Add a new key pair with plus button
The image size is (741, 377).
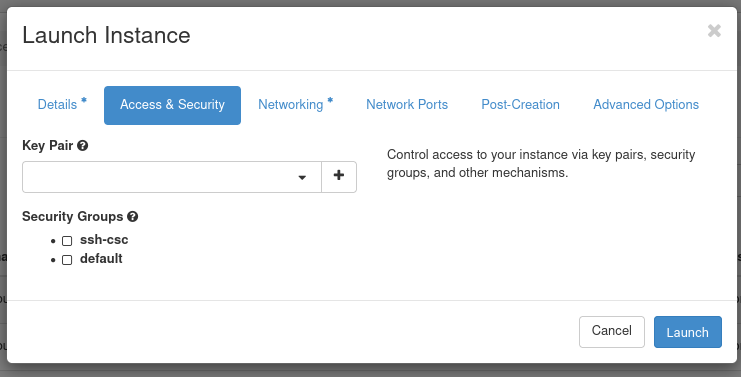click(339, 177)
